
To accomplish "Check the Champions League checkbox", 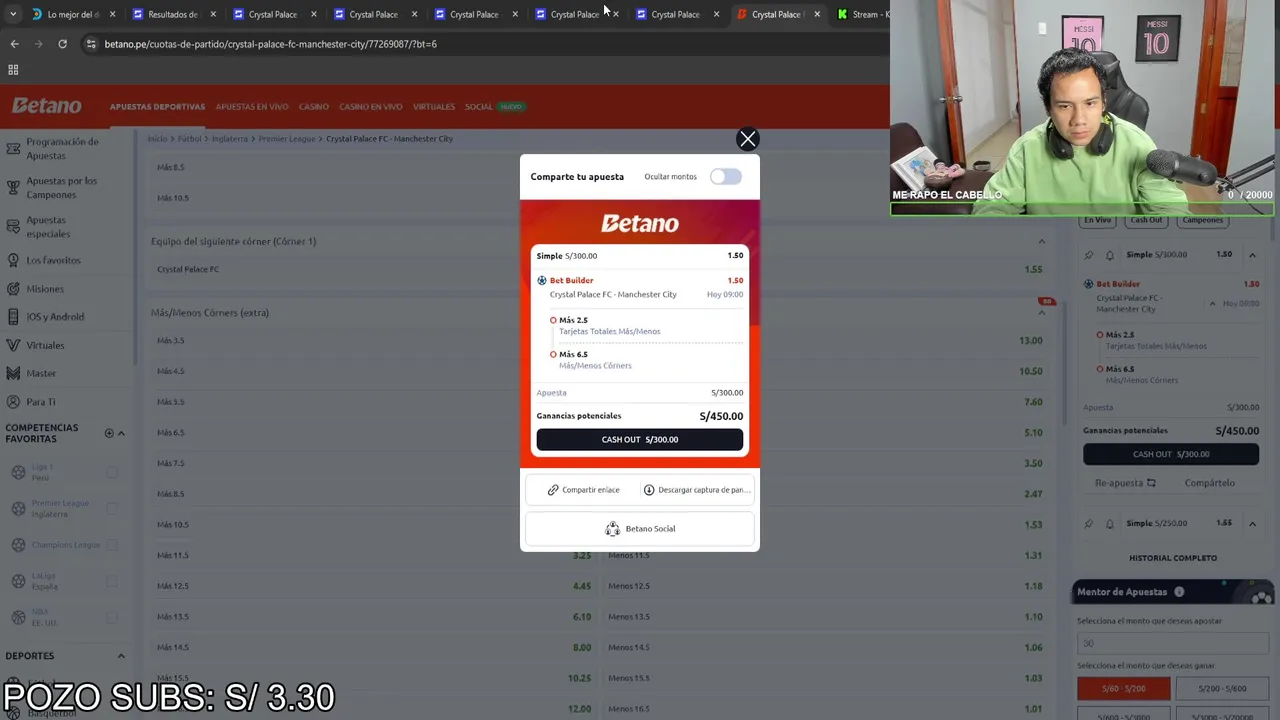I will pos(112,545).
